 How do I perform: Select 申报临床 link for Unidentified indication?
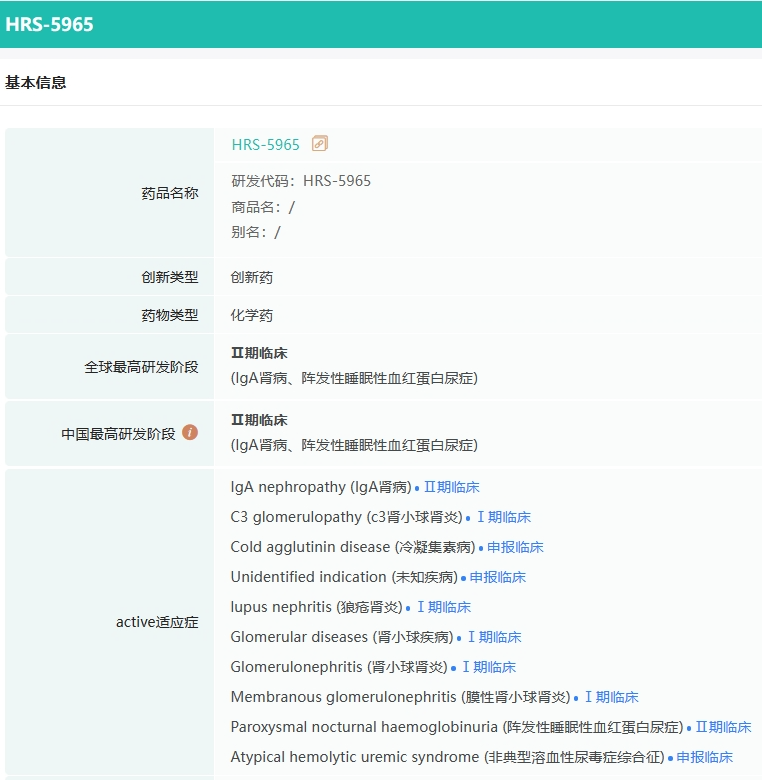(x=497, y=577)
